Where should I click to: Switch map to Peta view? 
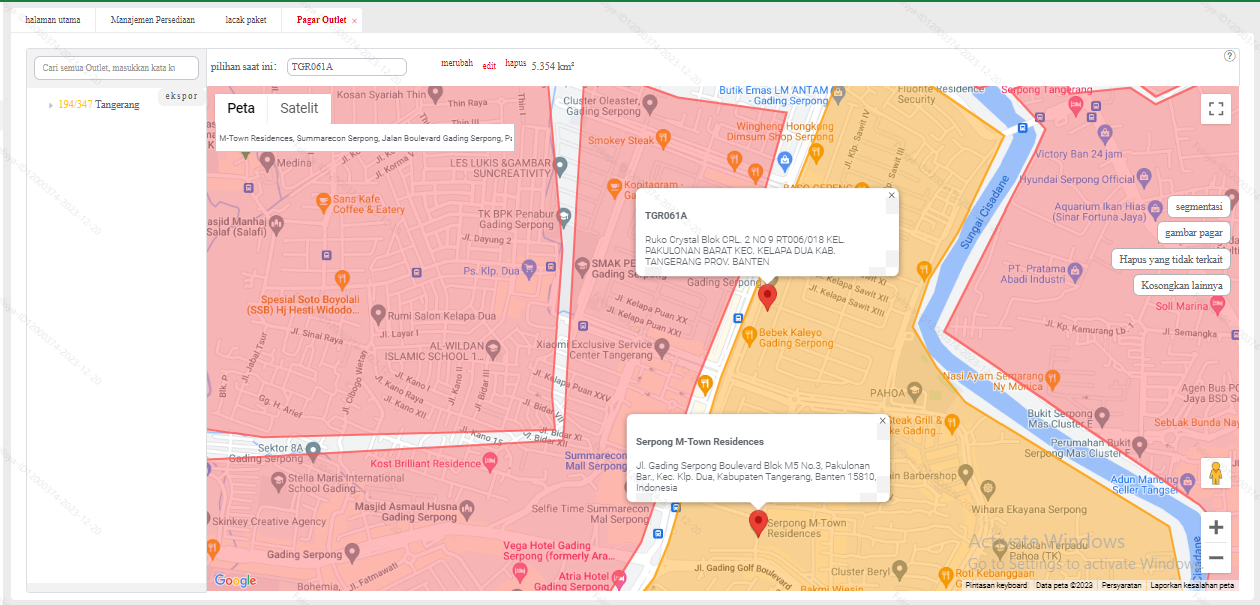click(x=241, y=109)
